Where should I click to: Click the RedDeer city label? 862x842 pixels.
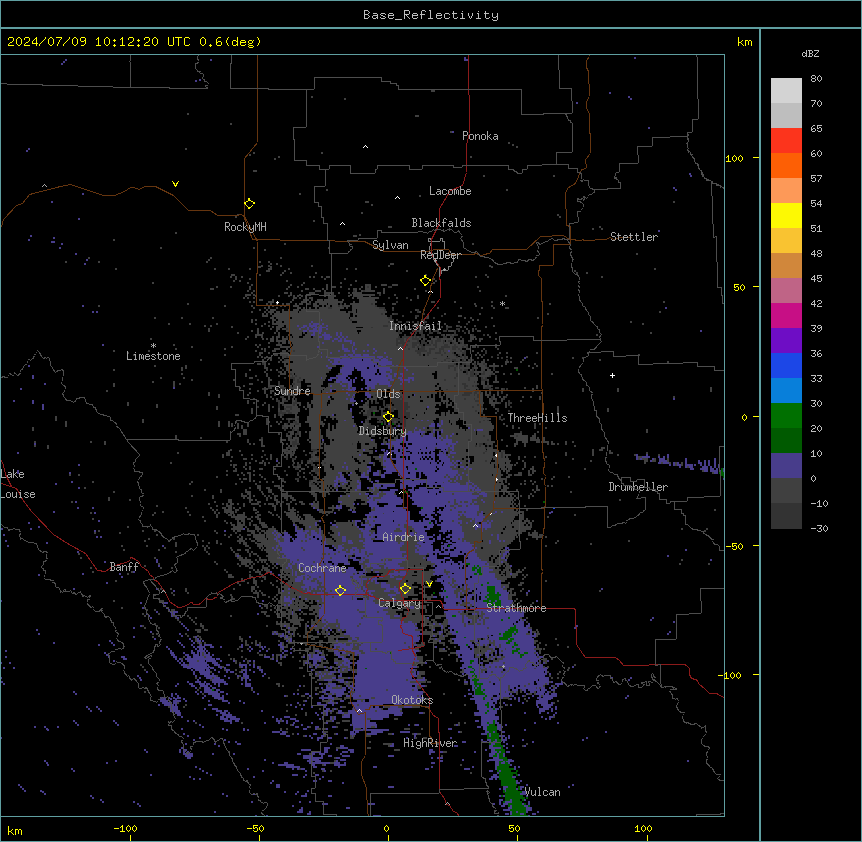coord(440,255)
